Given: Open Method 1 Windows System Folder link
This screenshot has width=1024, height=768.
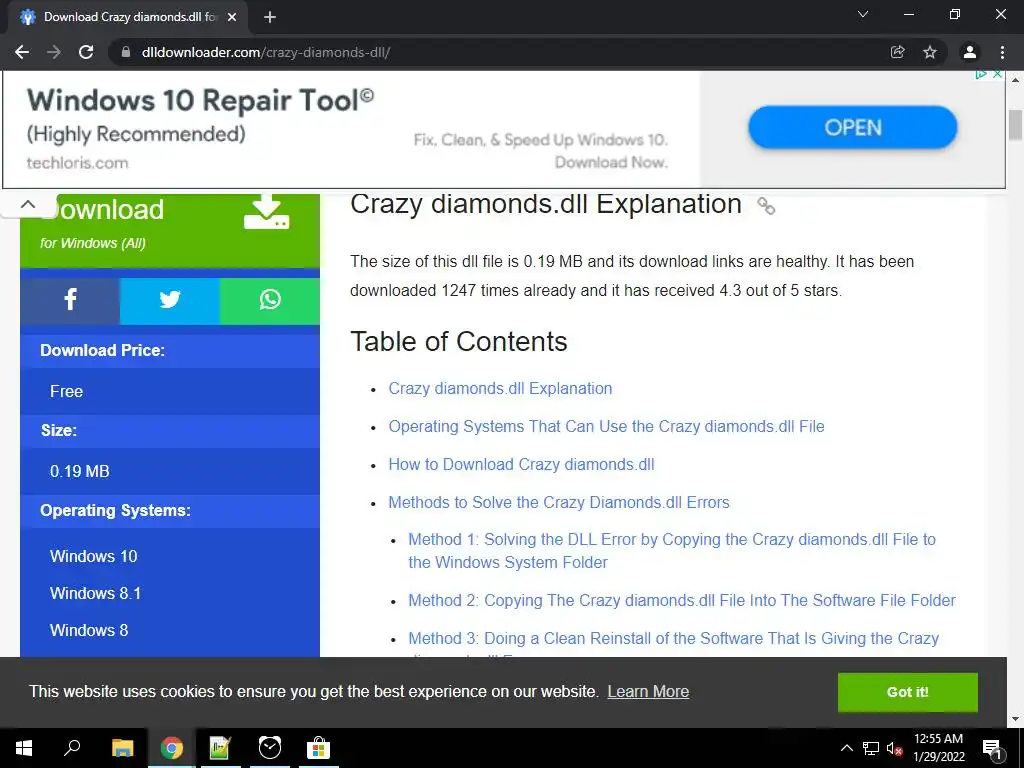Looking at the screenshot, I should pos(672,551).
